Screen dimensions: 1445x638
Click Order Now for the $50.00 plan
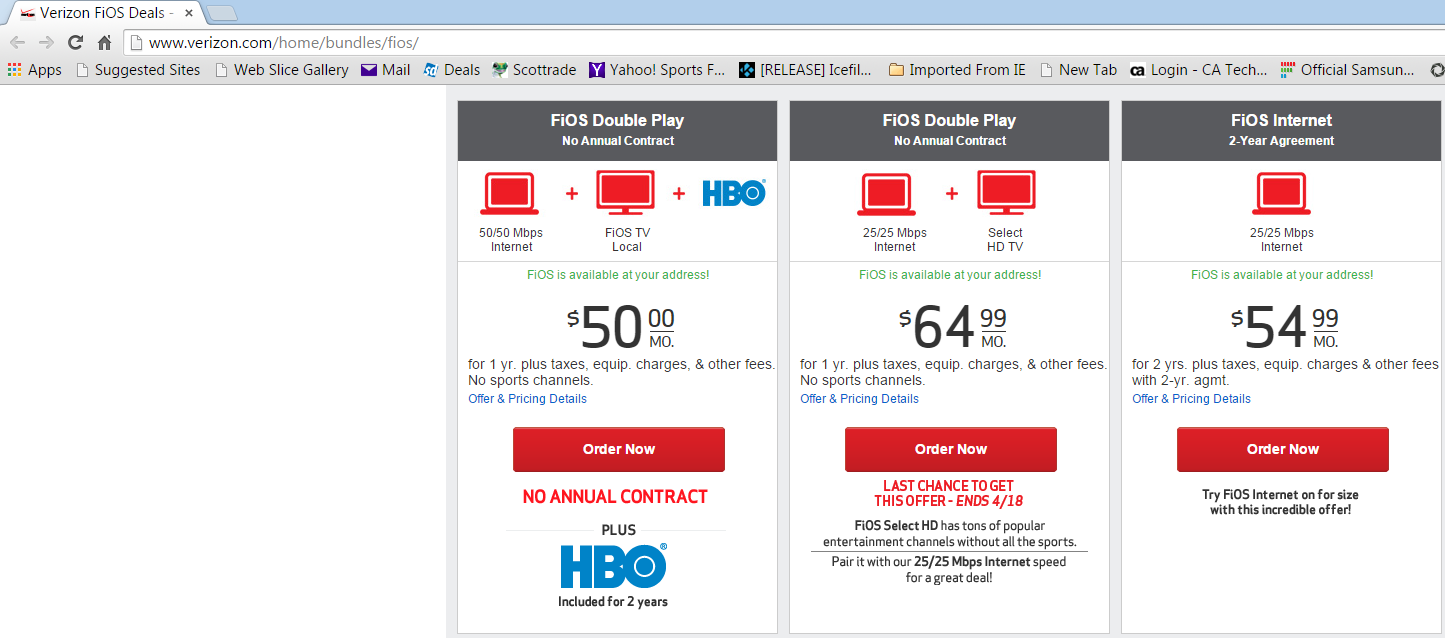click(619, 449)
